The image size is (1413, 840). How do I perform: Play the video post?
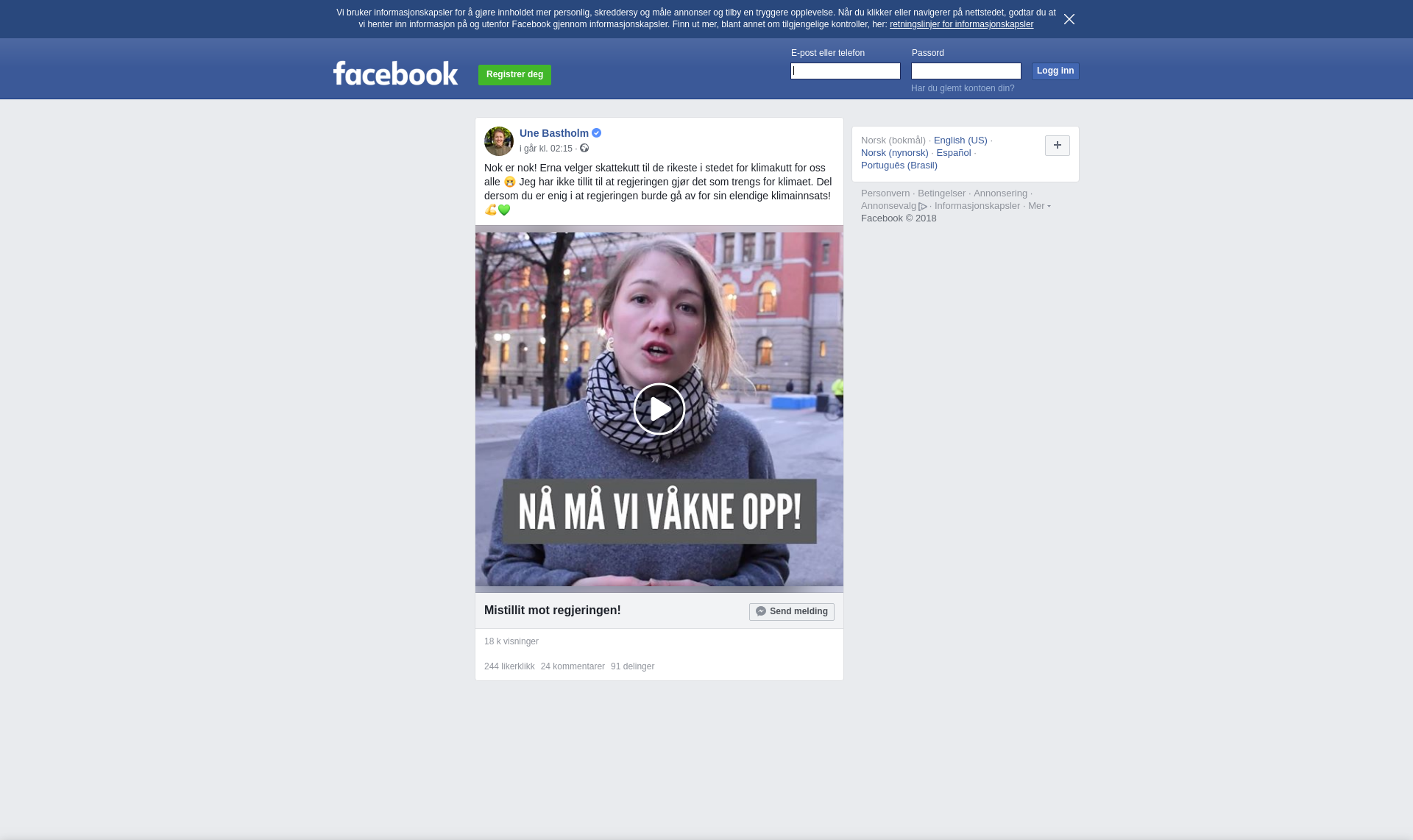pyautogui.click(x=659, y=409)
